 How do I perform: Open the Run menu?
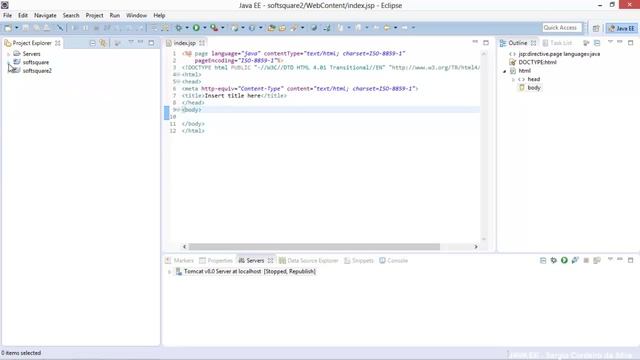point(115,16)
